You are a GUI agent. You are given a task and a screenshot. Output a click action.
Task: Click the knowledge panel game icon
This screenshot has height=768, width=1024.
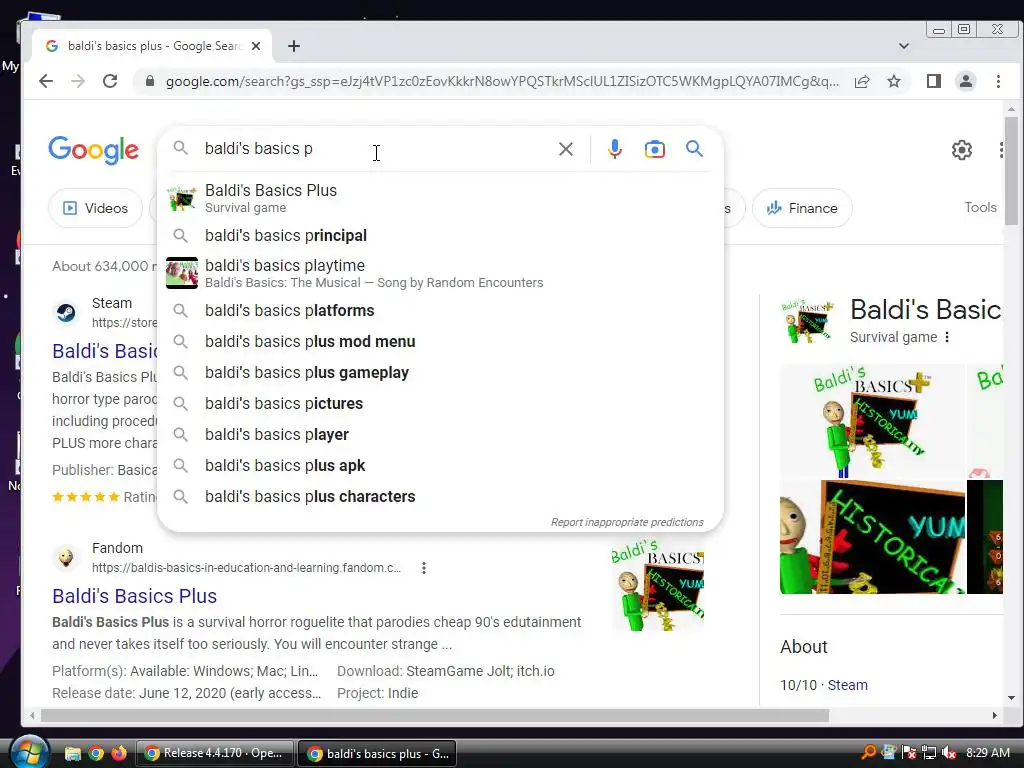point(808,321)
